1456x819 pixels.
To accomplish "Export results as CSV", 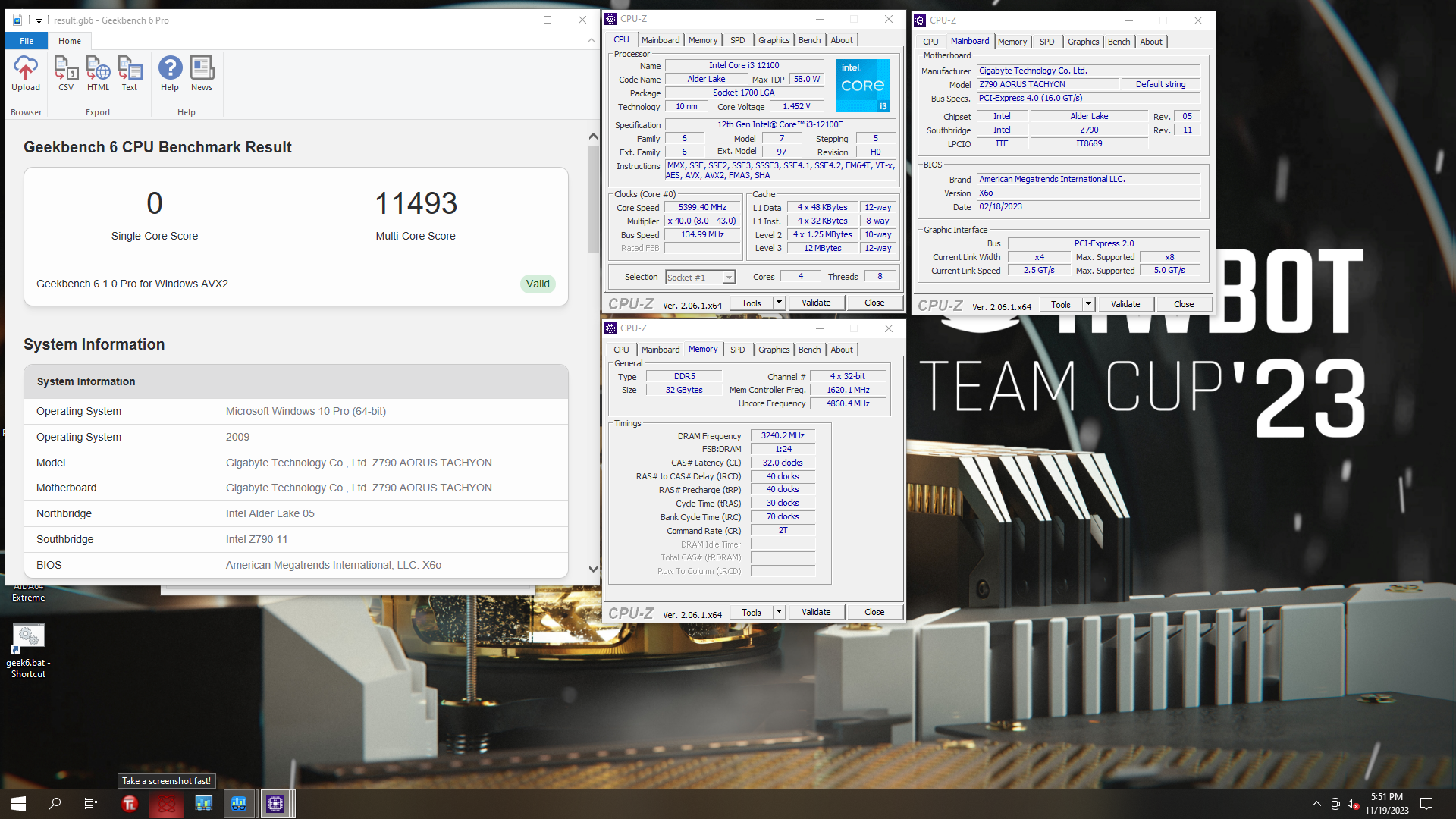I will point(66,74).
